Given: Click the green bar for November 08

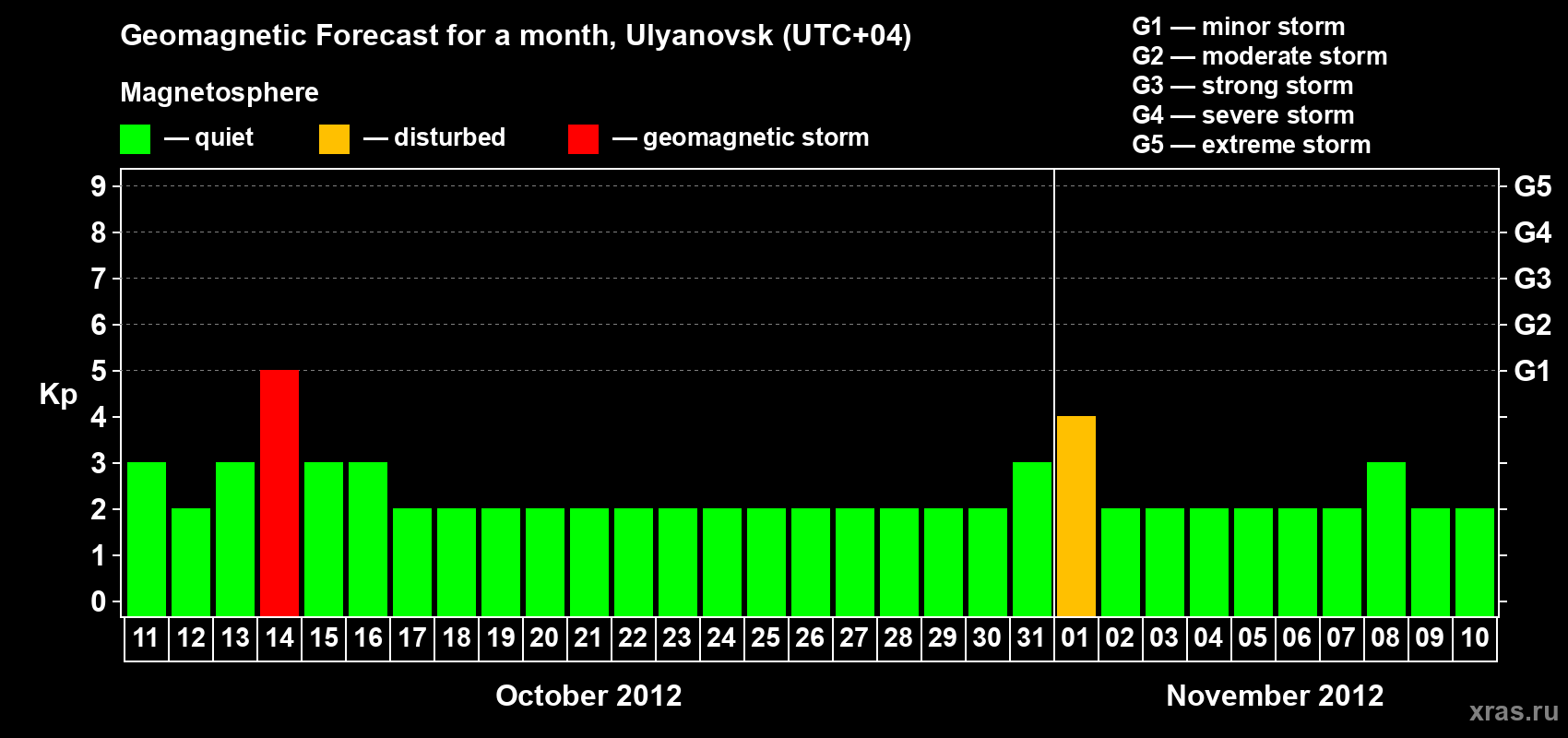Looking at the screenshot, I should (1386, 539).
